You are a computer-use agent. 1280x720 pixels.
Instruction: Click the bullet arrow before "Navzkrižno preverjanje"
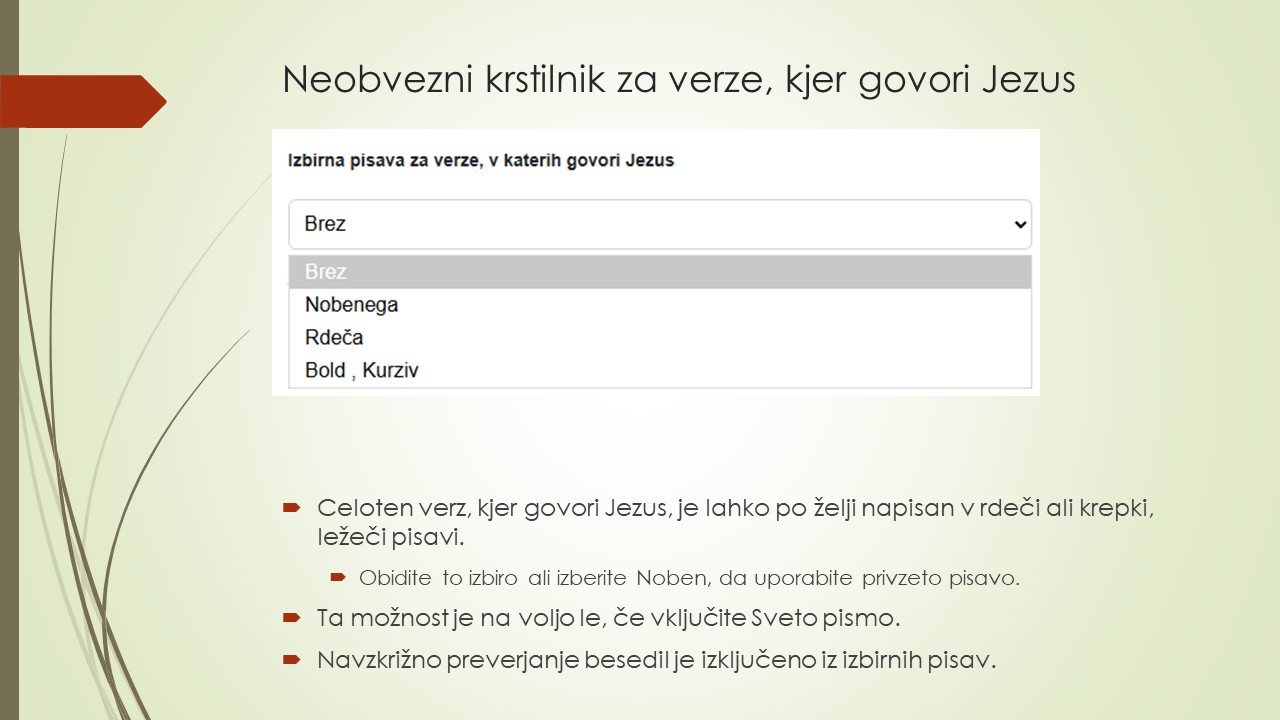[291, 660]
